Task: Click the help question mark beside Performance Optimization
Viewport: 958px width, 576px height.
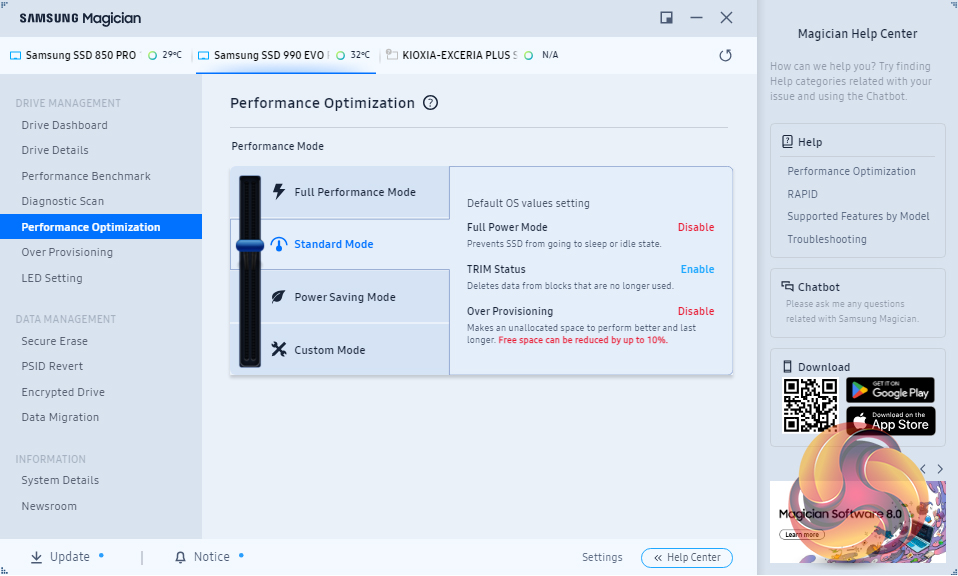Action: click(430, 103)
